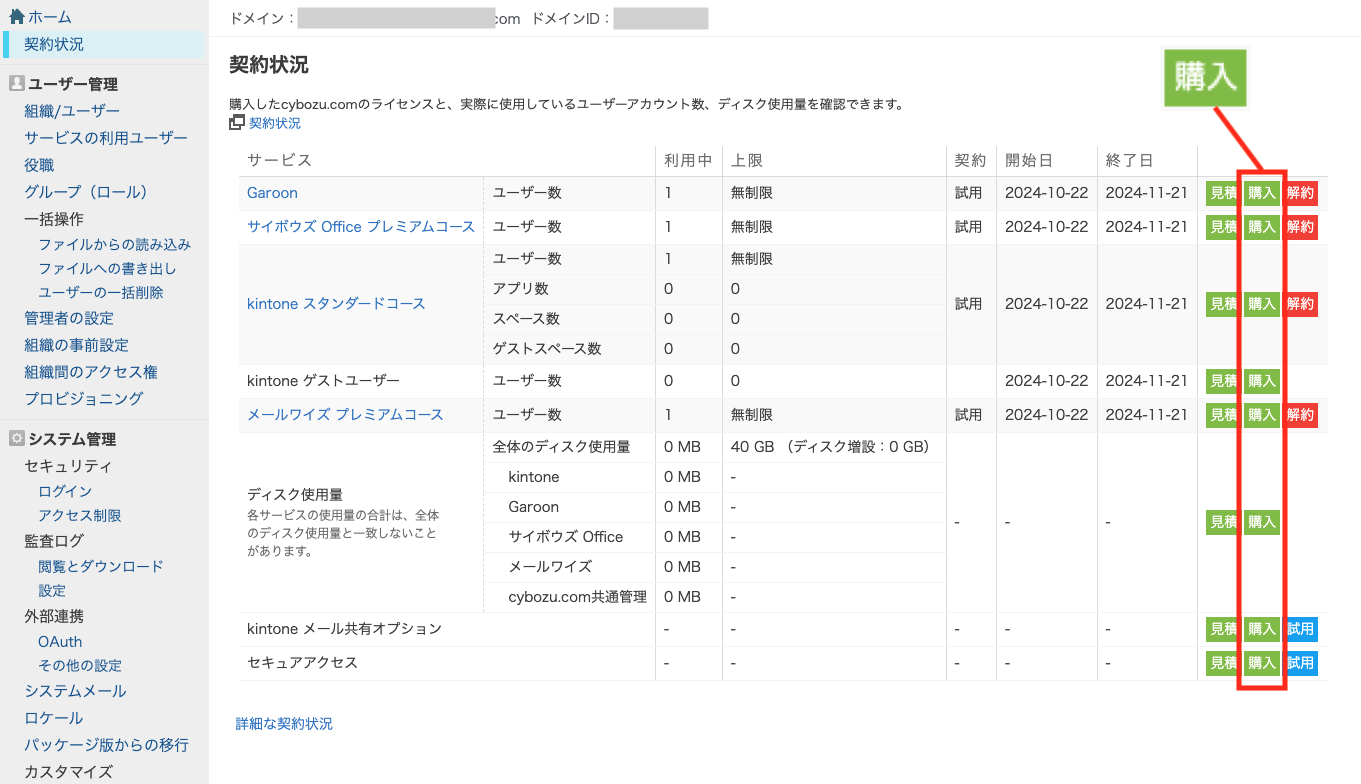
Task: Open 組織/ユーザー in the sidebar
Action: (72, 111)
